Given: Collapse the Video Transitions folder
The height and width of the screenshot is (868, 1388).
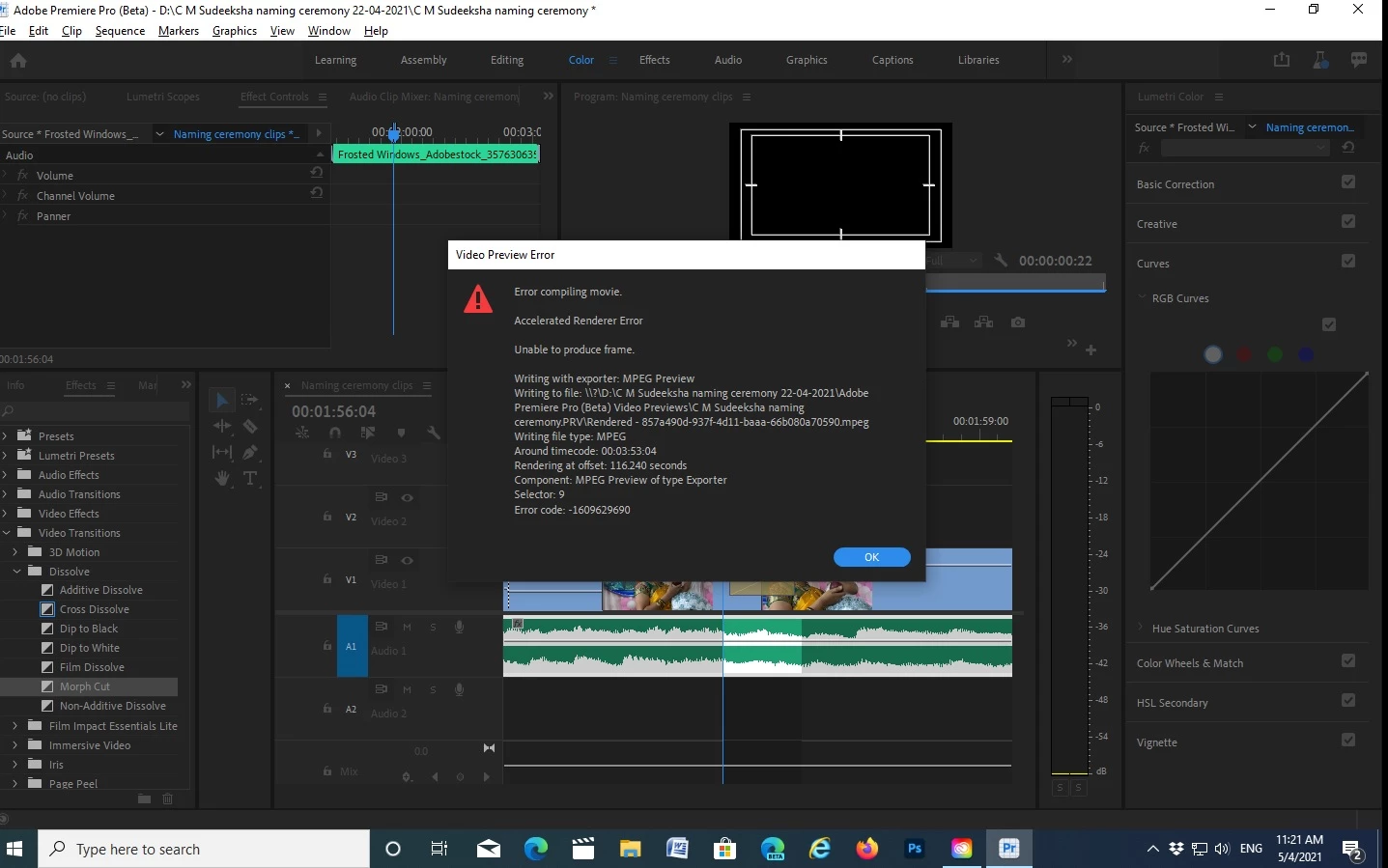Looking at the screenshot, I should pos(5,533).
